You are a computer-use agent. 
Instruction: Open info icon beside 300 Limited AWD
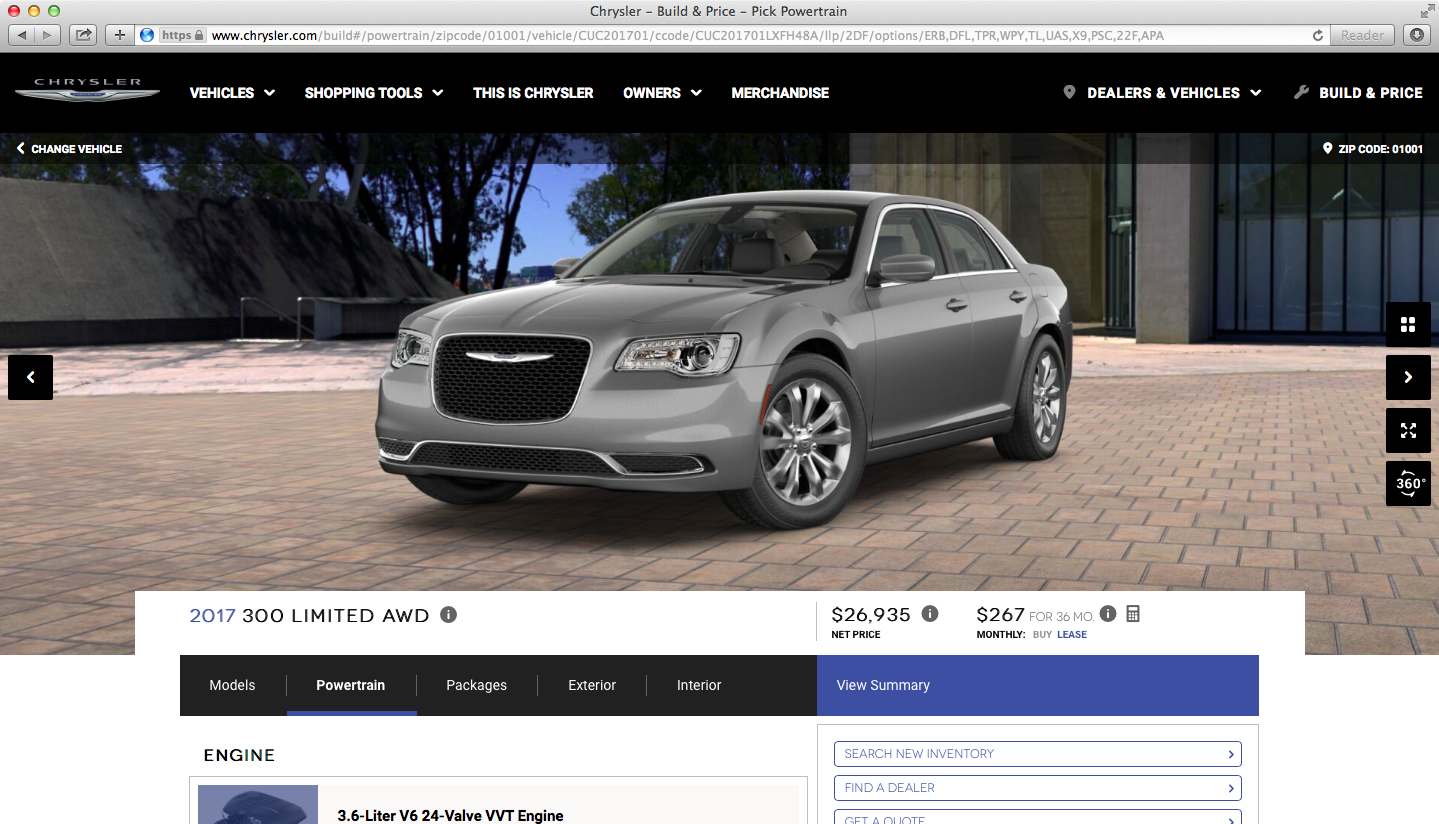coord(448,614)
